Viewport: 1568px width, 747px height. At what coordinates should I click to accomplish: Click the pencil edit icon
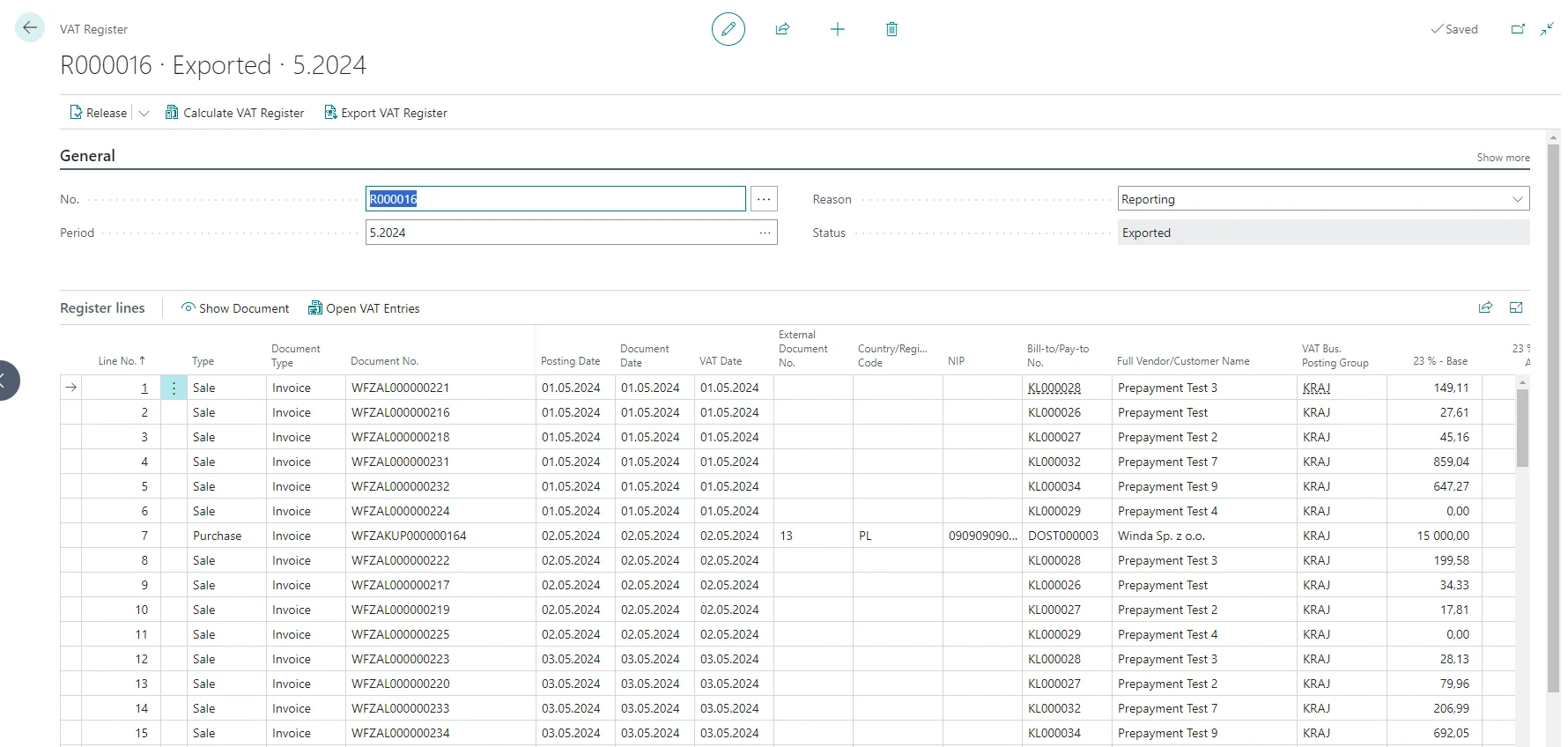click(729, 29)
